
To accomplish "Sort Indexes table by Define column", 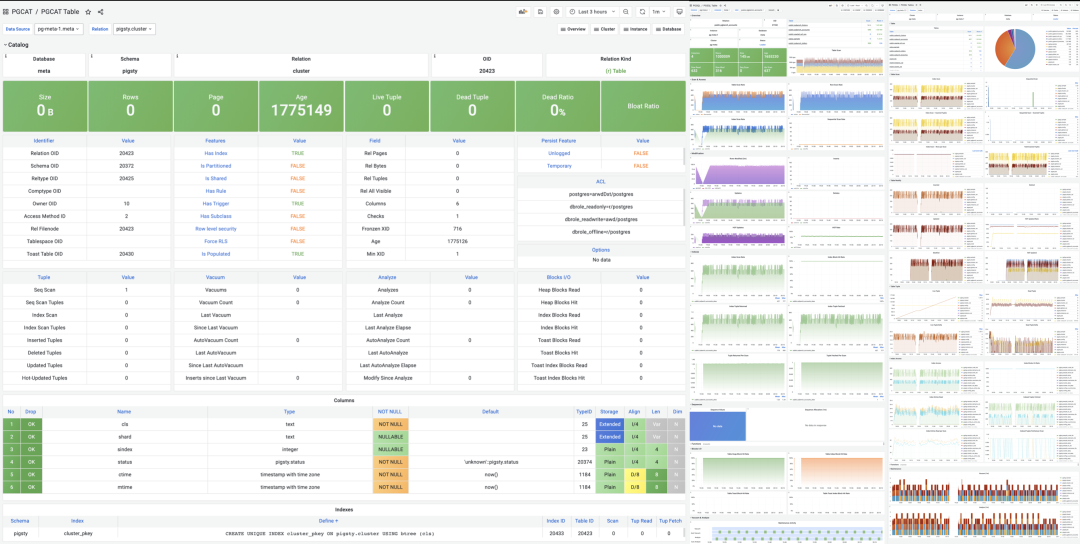I will pos(328,521).
